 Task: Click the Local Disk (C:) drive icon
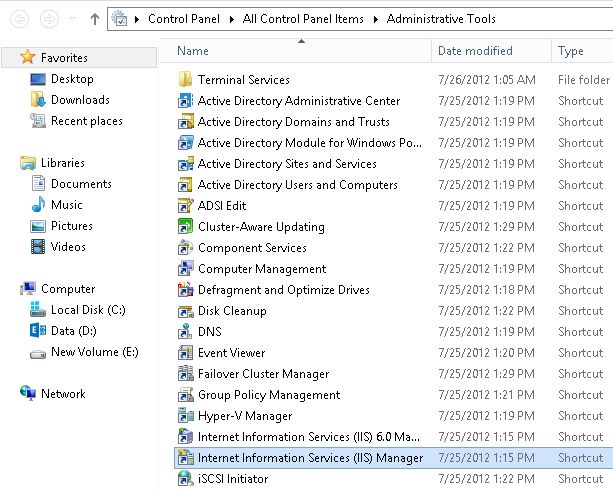pyautogui.click(x=38, y=309)
